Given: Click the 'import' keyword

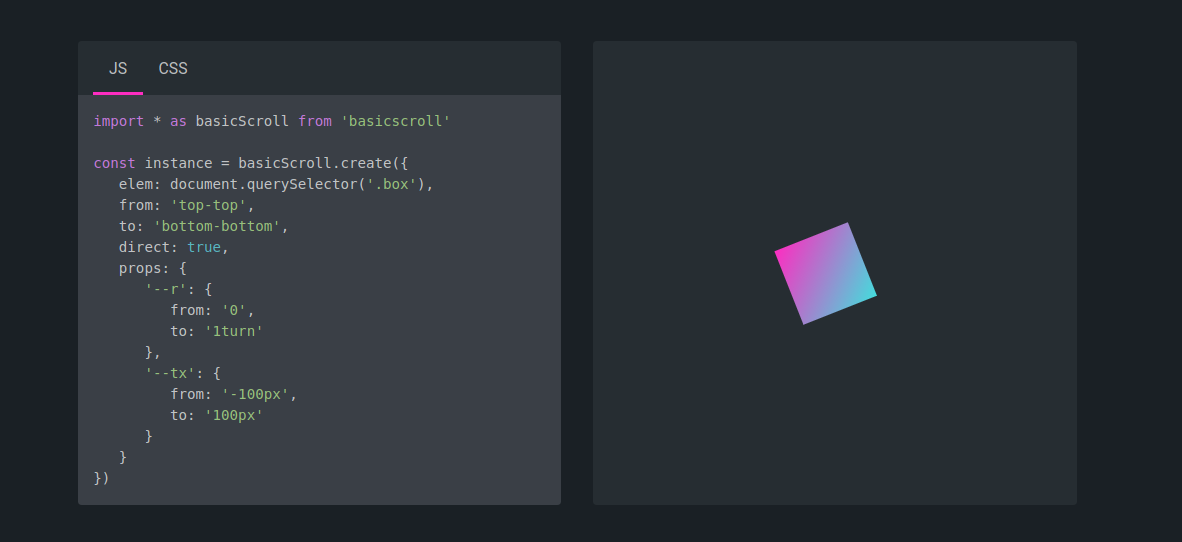Looking at the screenshot, I should tap(118, 121).
